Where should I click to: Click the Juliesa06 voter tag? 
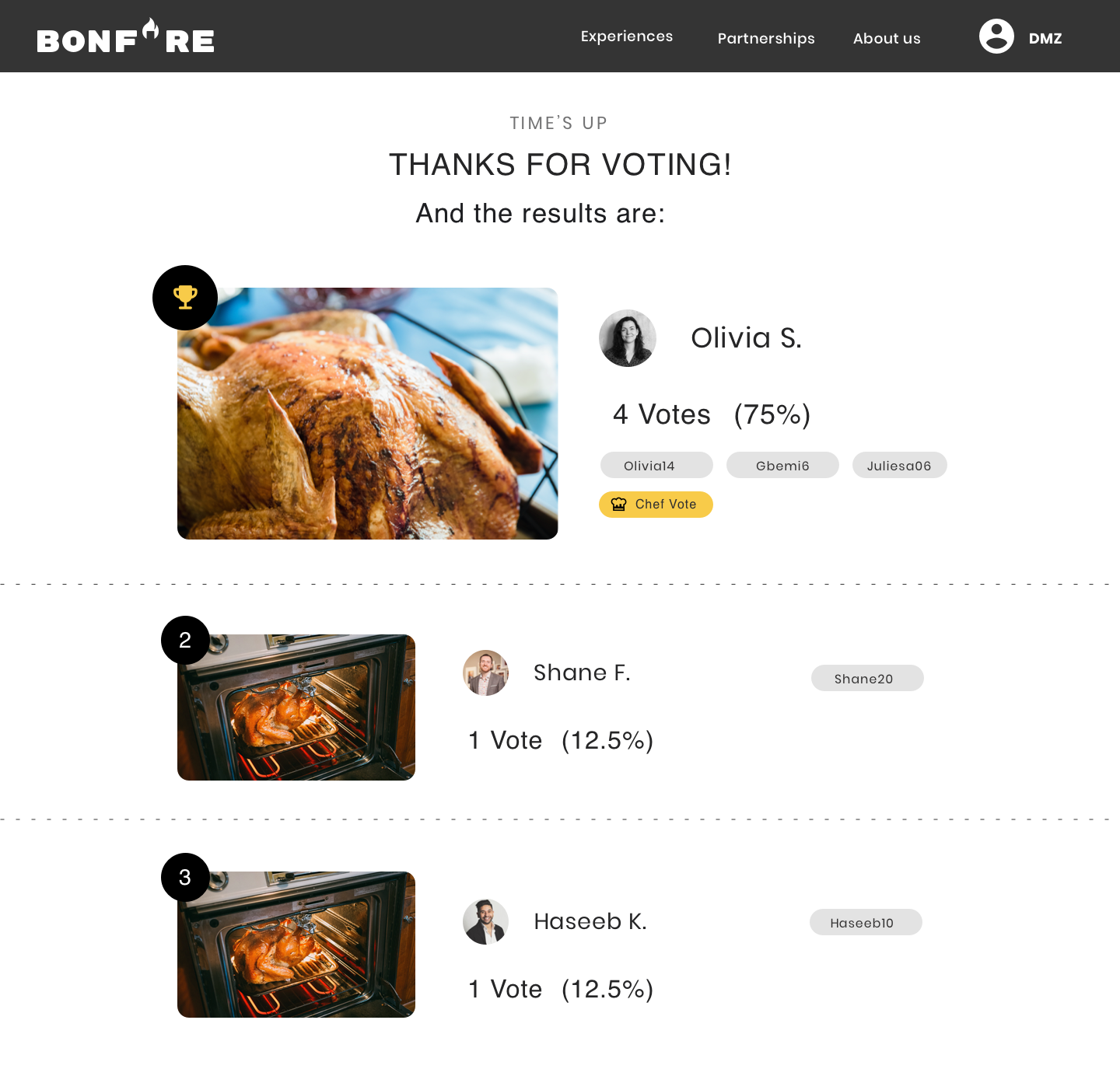pyautogui.click(x=900, y=465)
